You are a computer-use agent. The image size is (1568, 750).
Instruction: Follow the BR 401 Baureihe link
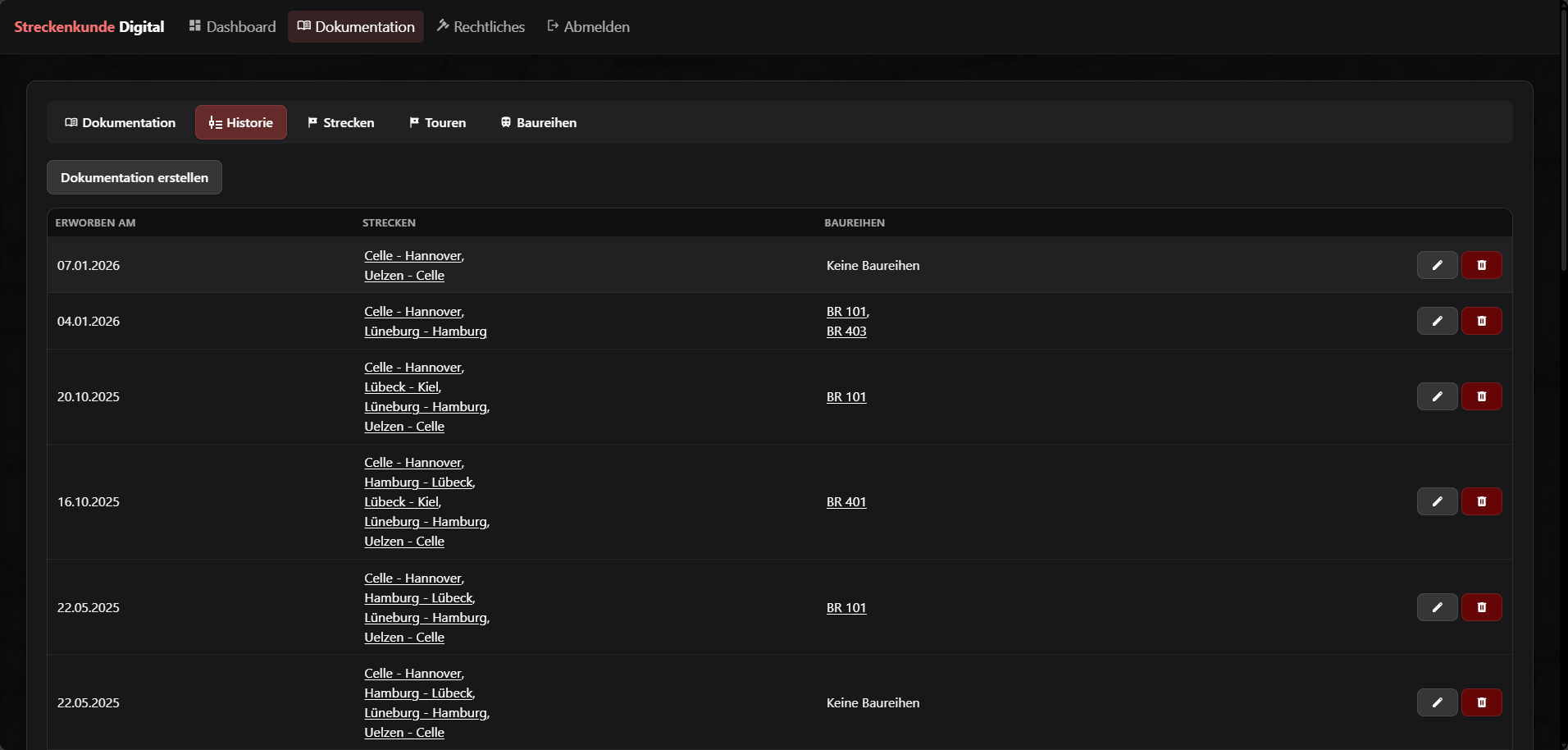coord(846,502)
